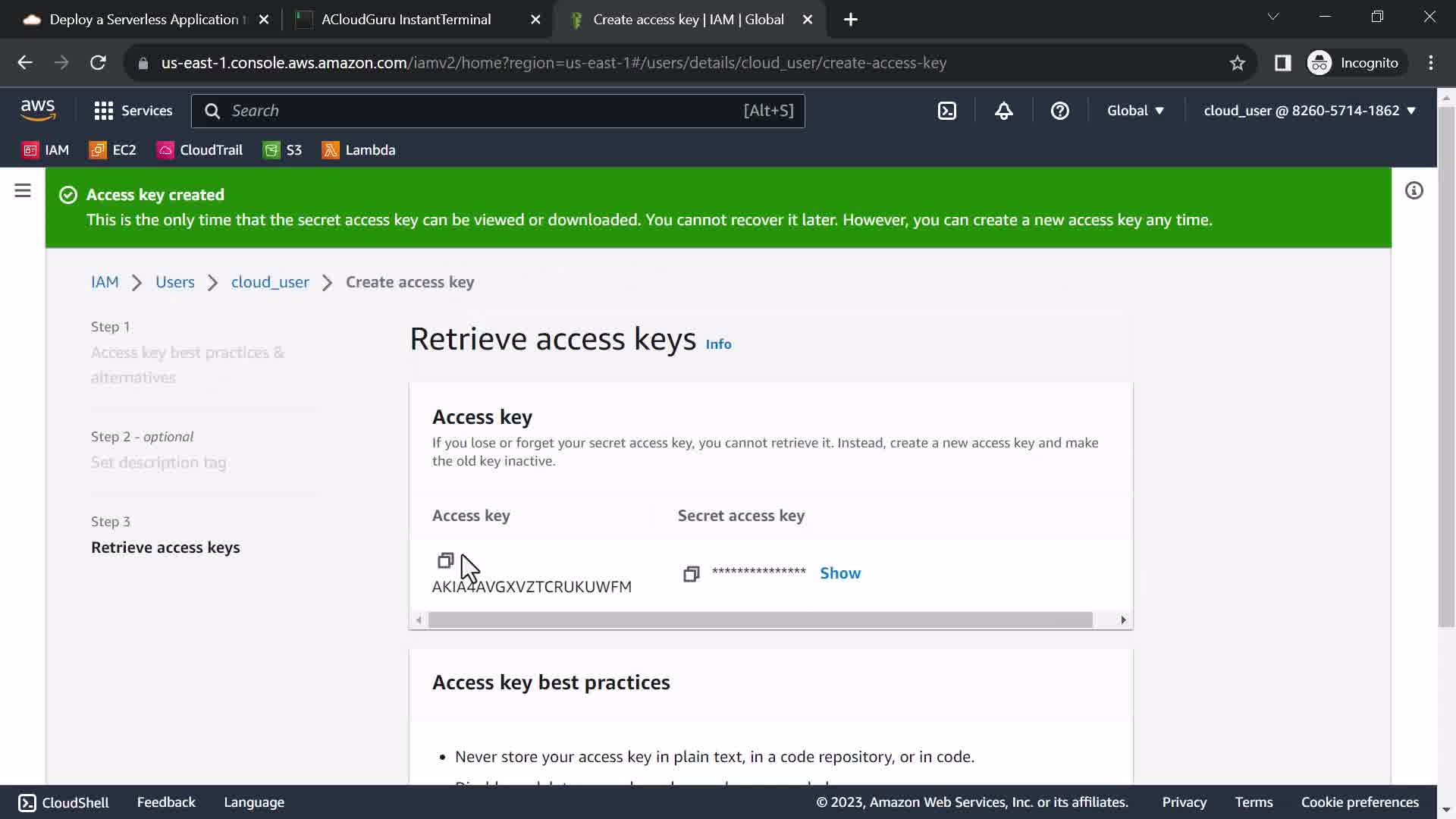Screen dimensions: 1456x819
Task: Open Info link beside Retrieve access keys
Action: click(x=717, y=344)
